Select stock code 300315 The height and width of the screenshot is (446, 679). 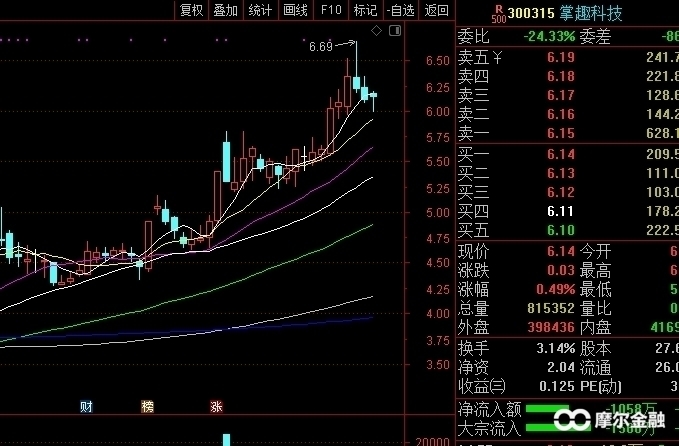click(x=531, y=13)
